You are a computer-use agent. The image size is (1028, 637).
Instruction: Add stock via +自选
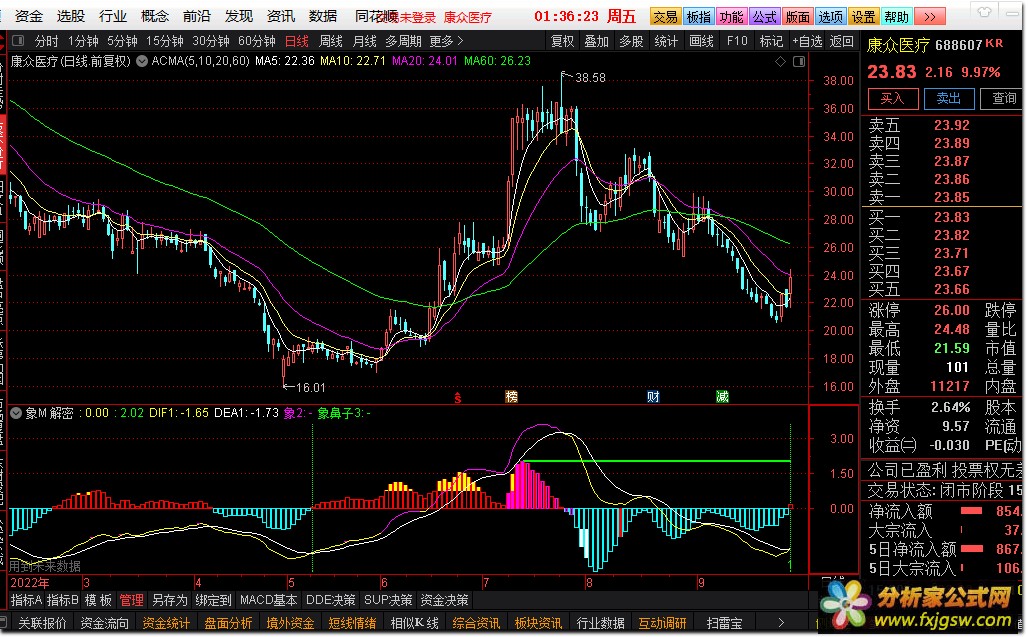[x=807, y=41]
